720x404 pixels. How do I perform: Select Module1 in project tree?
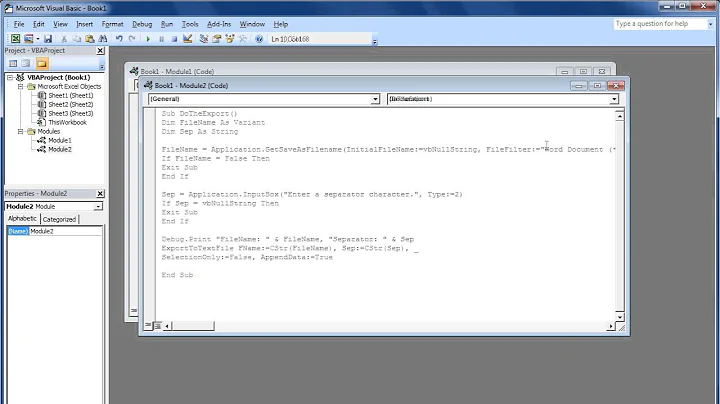[x=59, y=140]
